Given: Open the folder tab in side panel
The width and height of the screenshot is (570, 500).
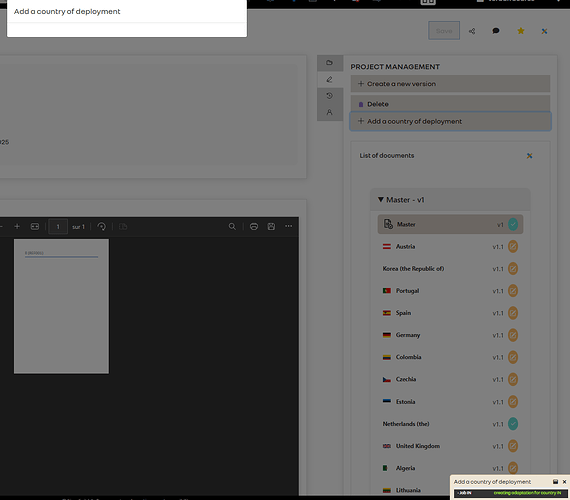Looking at the screenshot, I should [330, 63].
